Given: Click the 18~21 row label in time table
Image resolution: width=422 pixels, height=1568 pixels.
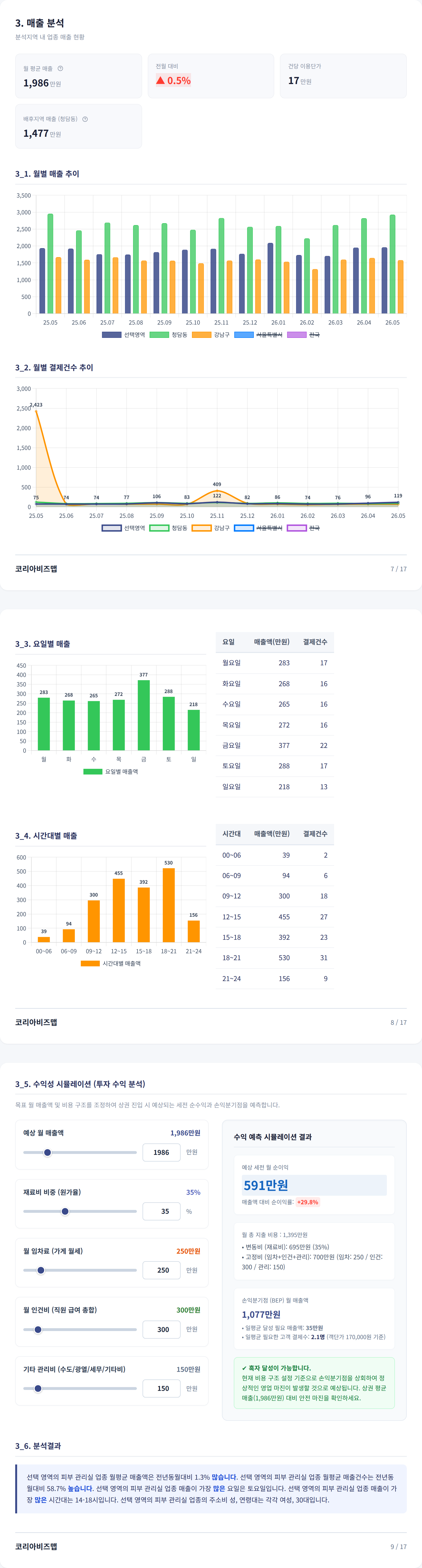Looking at the screenshot, I should (x=231, y=958).
